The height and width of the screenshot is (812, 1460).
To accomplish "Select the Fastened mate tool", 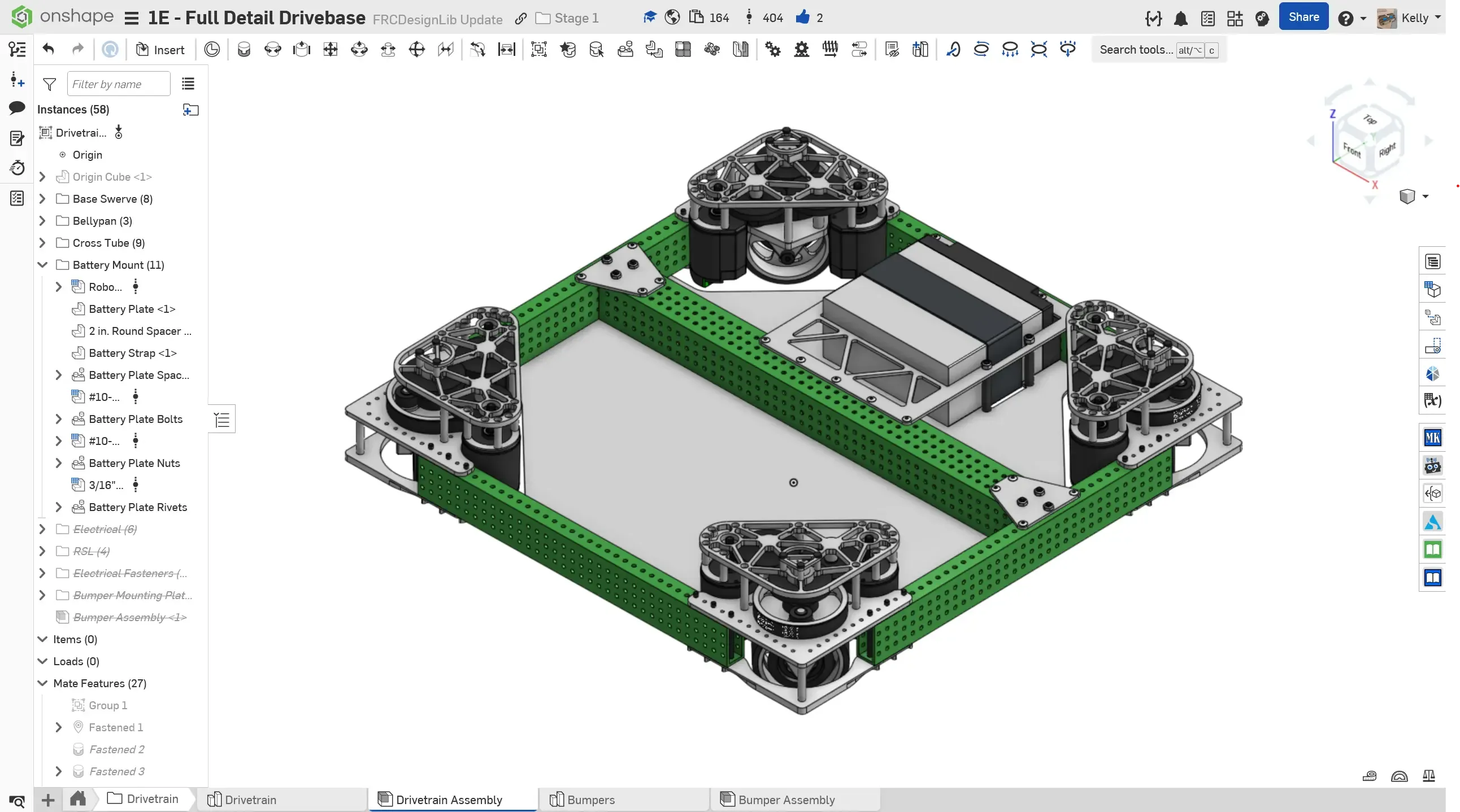I will (x=244, y=50).
